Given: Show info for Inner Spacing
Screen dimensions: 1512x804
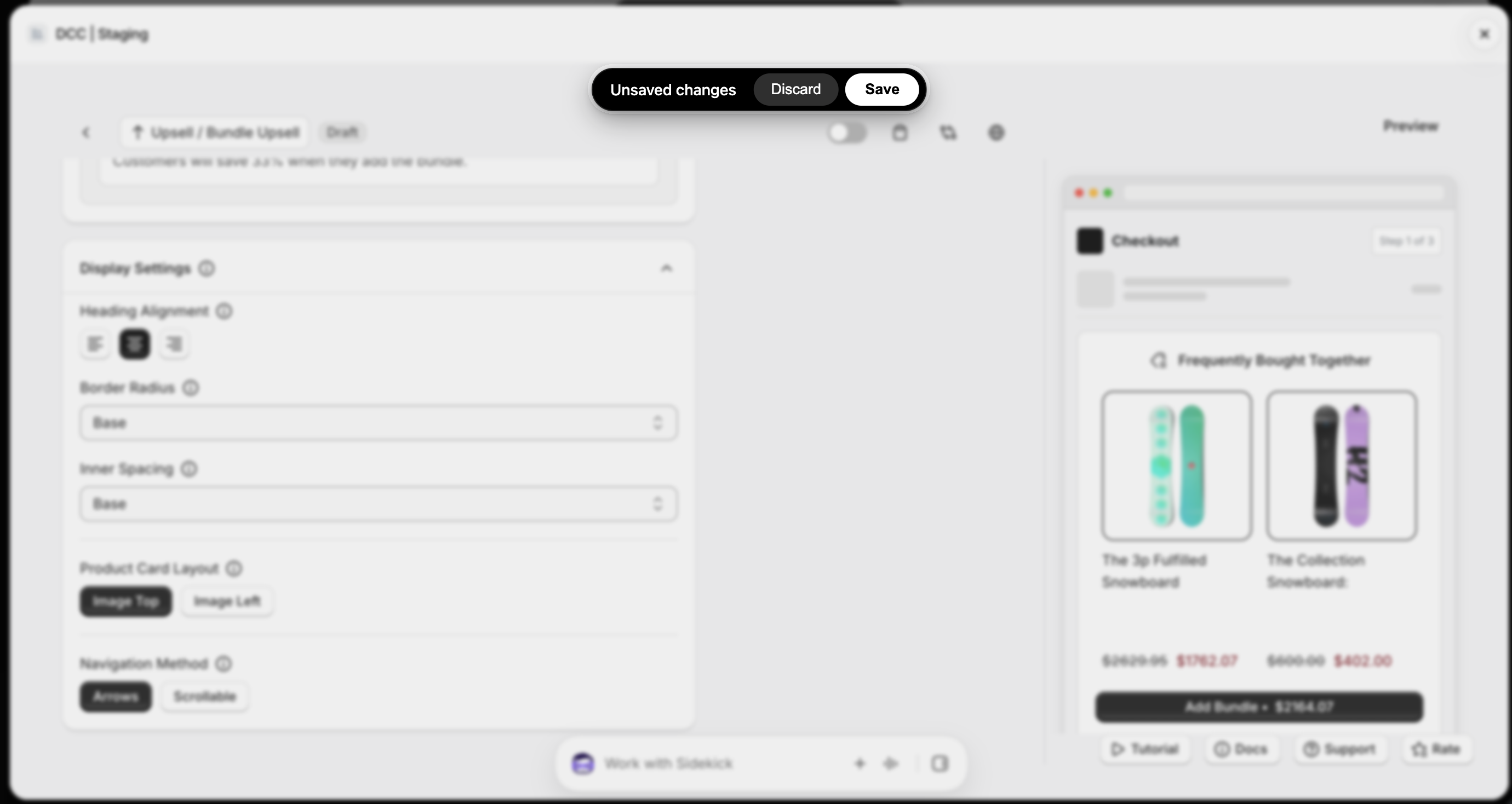Looking at the screenshot, I should (x=189, y=469).
